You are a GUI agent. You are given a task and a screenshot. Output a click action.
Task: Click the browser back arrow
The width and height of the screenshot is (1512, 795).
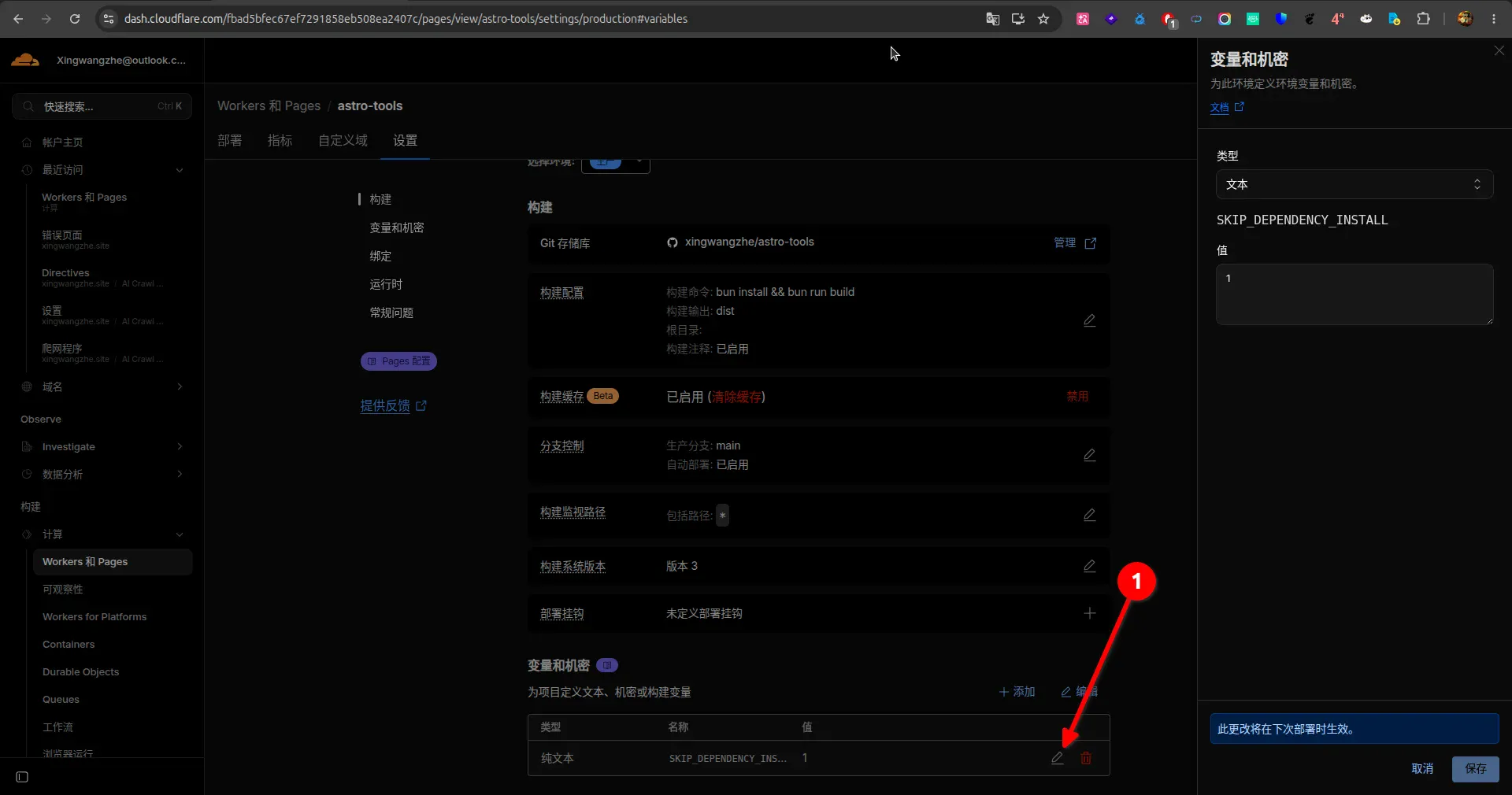[x=18, y=19]
